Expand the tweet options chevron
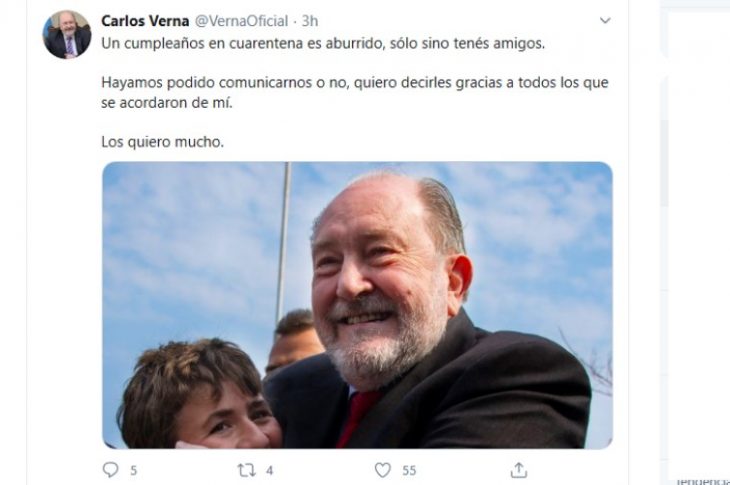 point(605,20)
